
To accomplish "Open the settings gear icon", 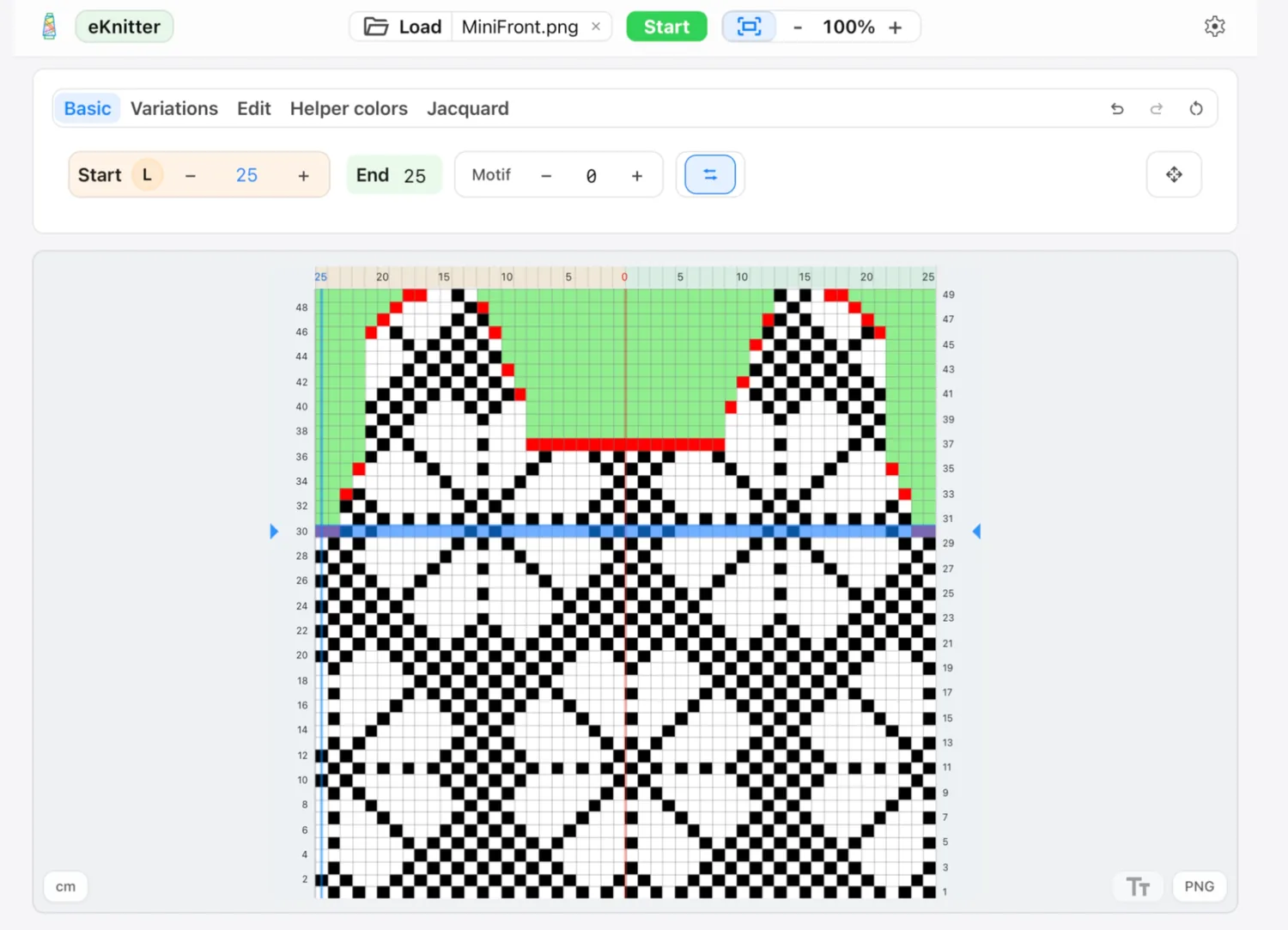I will click(x=1214, y=27).
